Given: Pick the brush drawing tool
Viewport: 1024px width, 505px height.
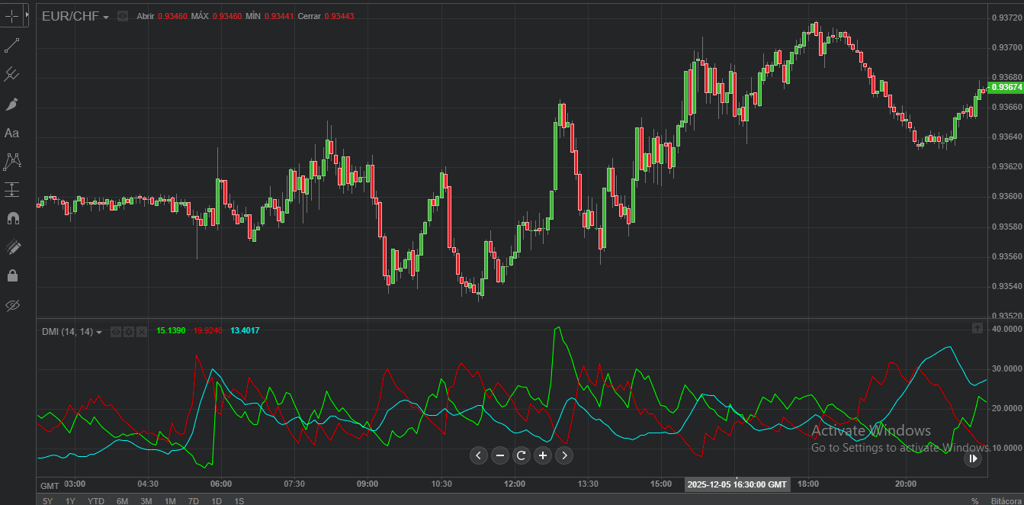Looking at the screenshot, I should point(12,104).
